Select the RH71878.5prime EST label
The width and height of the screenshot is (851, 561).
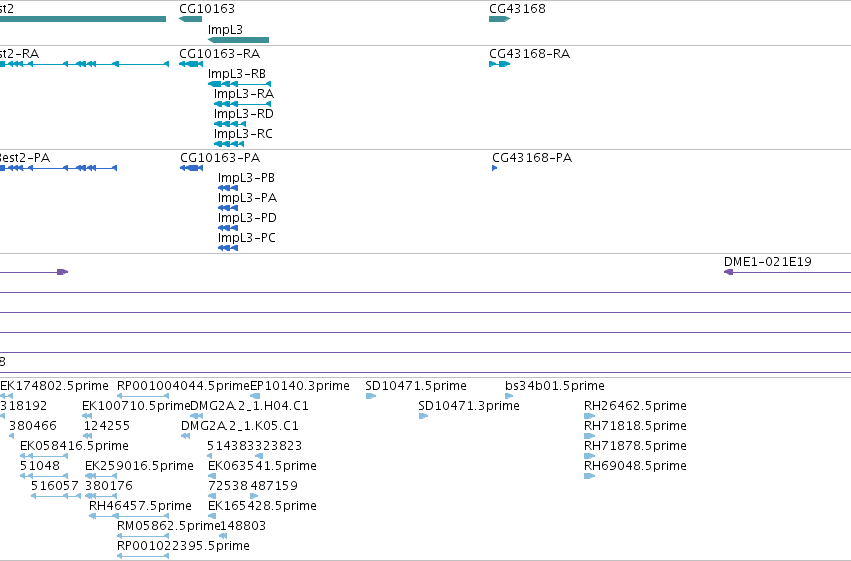tap(635, 446)
